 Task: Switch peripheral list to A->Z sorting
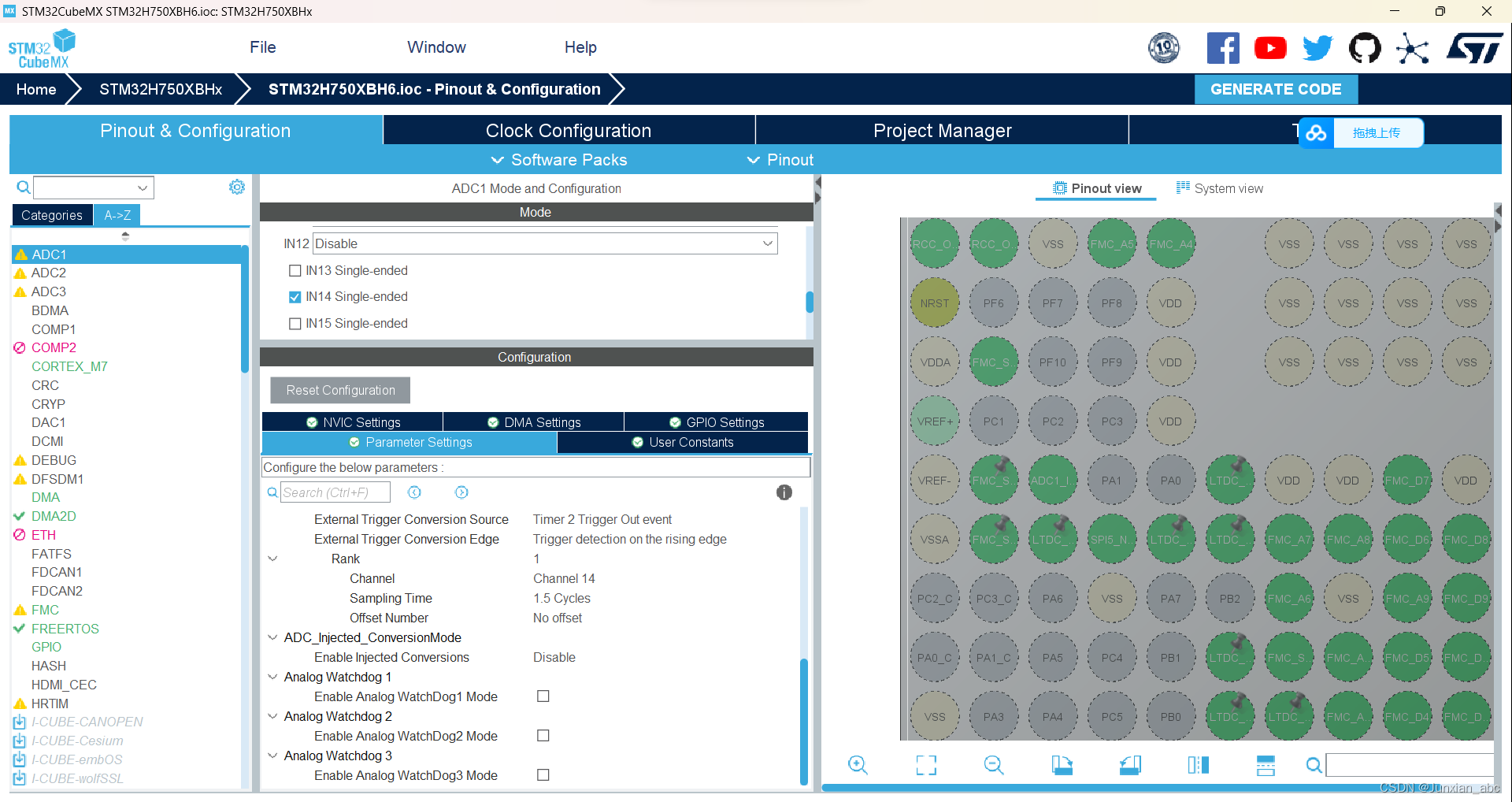click(117, 215)
